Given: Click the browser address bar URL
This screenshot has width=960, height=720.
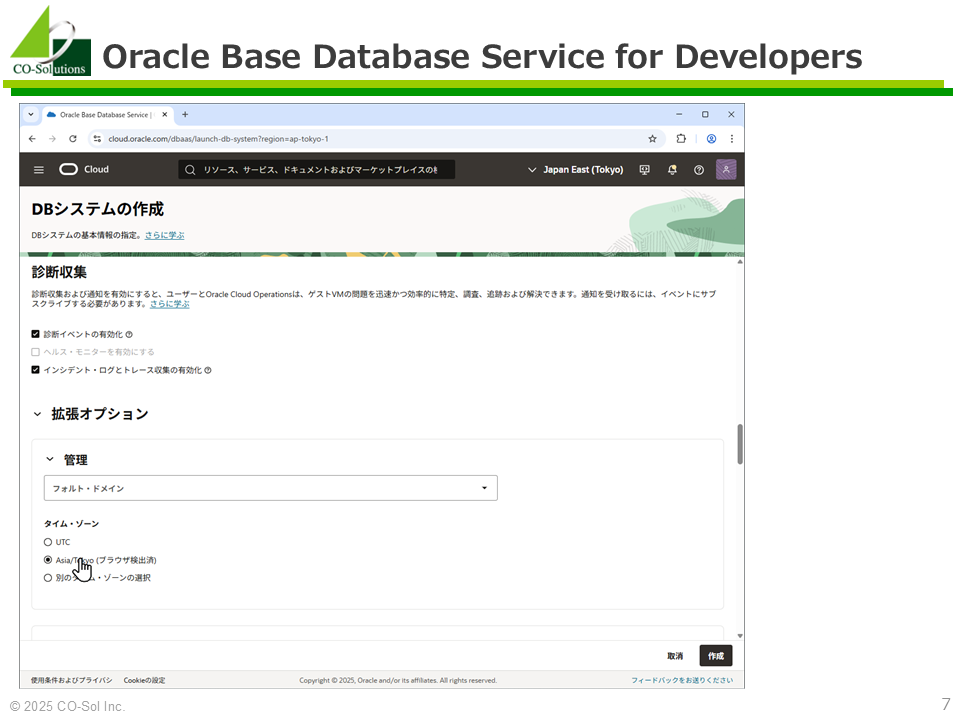Looking at the screenshot, I should pos(219,139).
